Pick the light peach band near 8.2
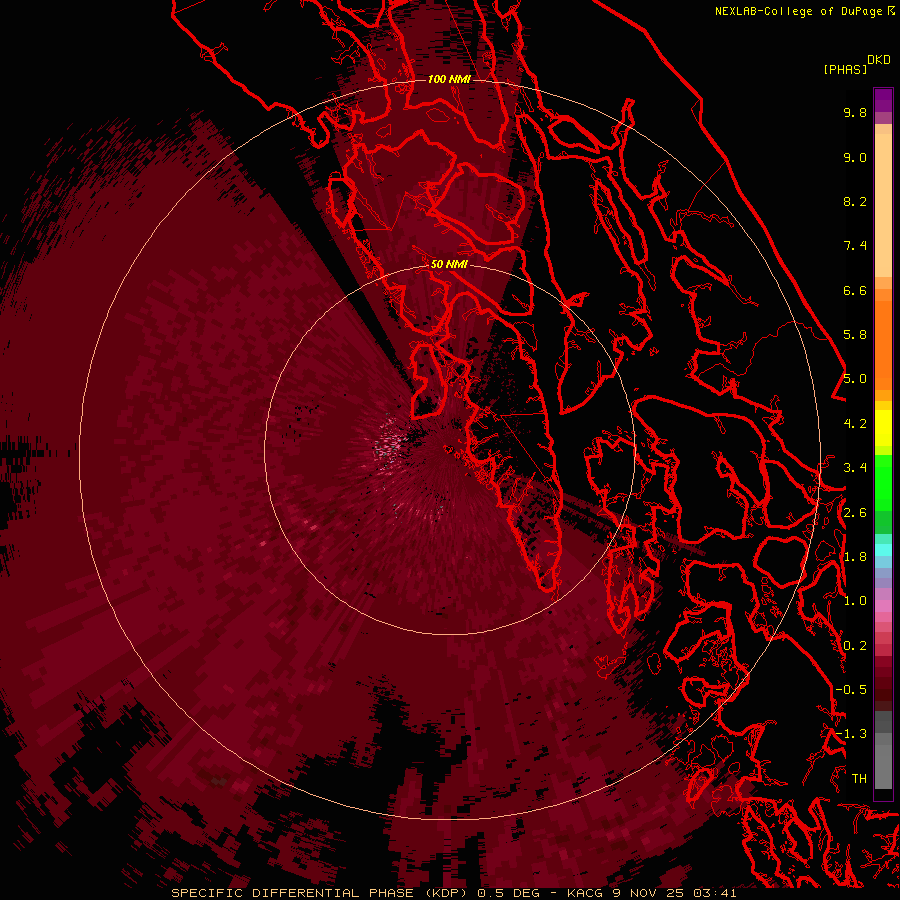This screenshot has width=900, height=900. click(x=883, y=205)
